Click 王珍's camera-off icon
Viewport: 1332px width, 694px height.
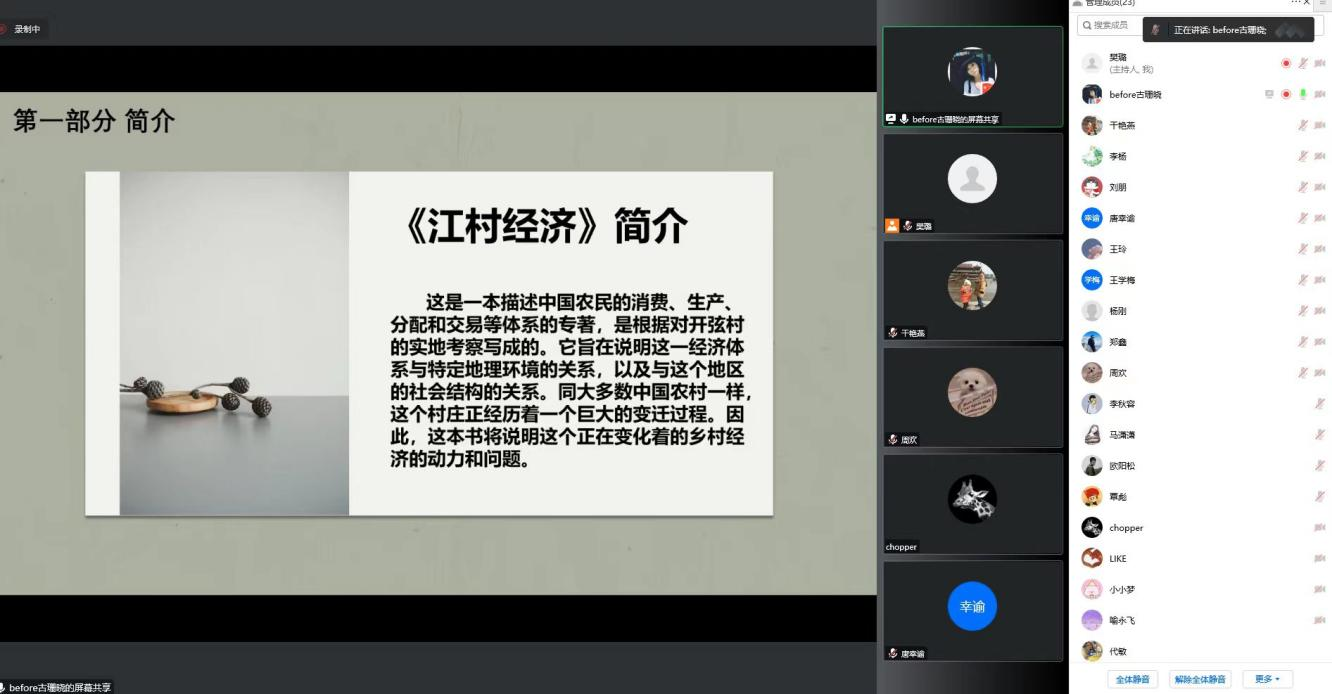click(x=1320, y=249)
